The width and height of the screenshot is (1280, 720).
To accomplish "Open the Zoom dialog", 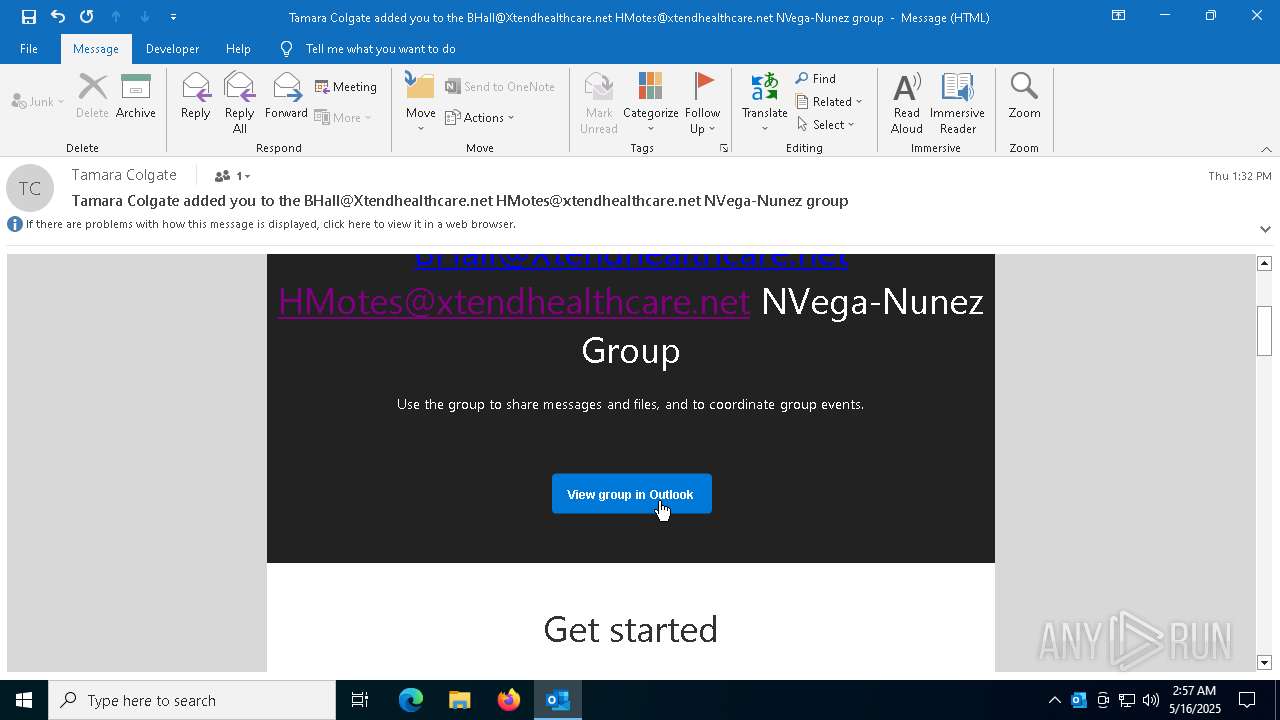I will pos(1024,97).
